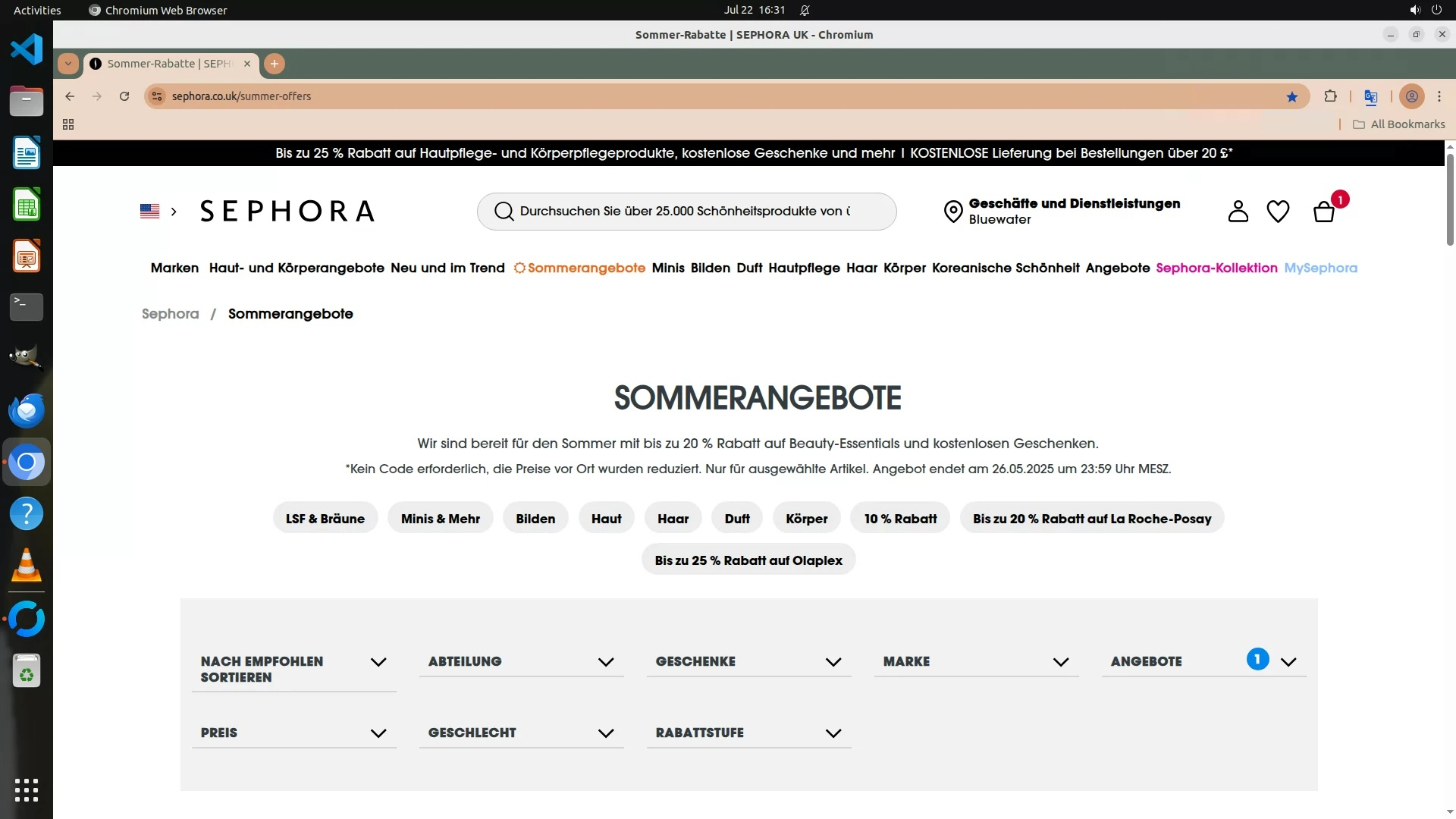The image size is (1456, 819).
Task: Click the US flag country selector
Action: tap(150, 212)
